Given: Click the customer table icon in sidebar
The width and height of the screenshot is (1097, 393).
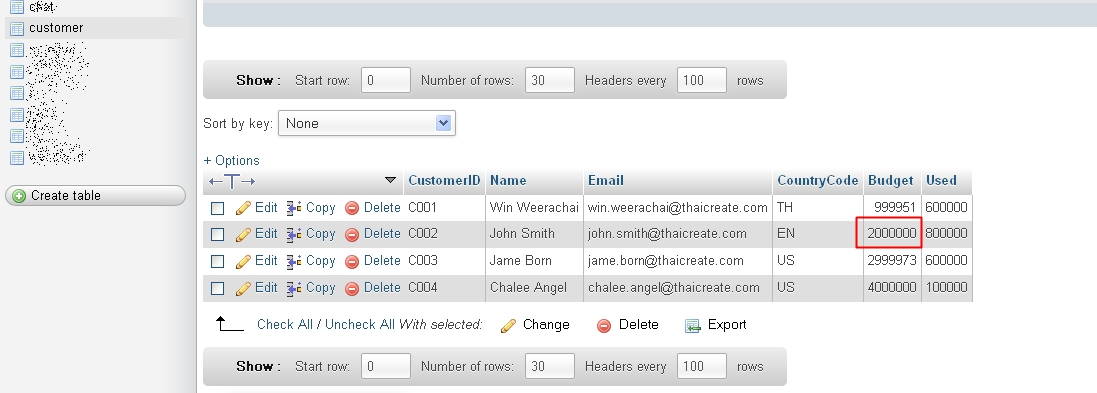Looking at the screenshot, I should (x=17, y=29).
